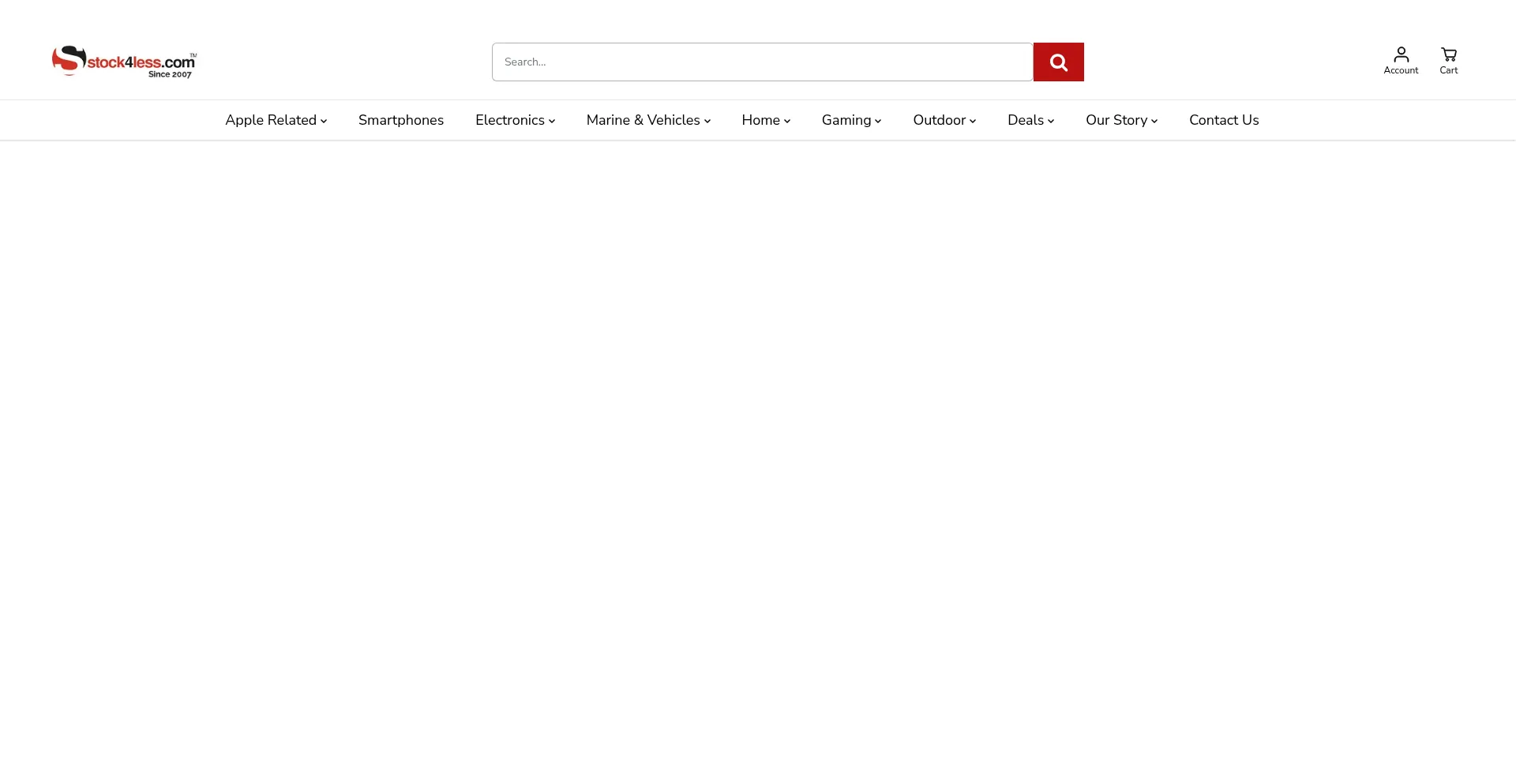The height and width of the screenshot is (784, 1516).
Task: Open the Smartphones category
Action: pos(401,120)
